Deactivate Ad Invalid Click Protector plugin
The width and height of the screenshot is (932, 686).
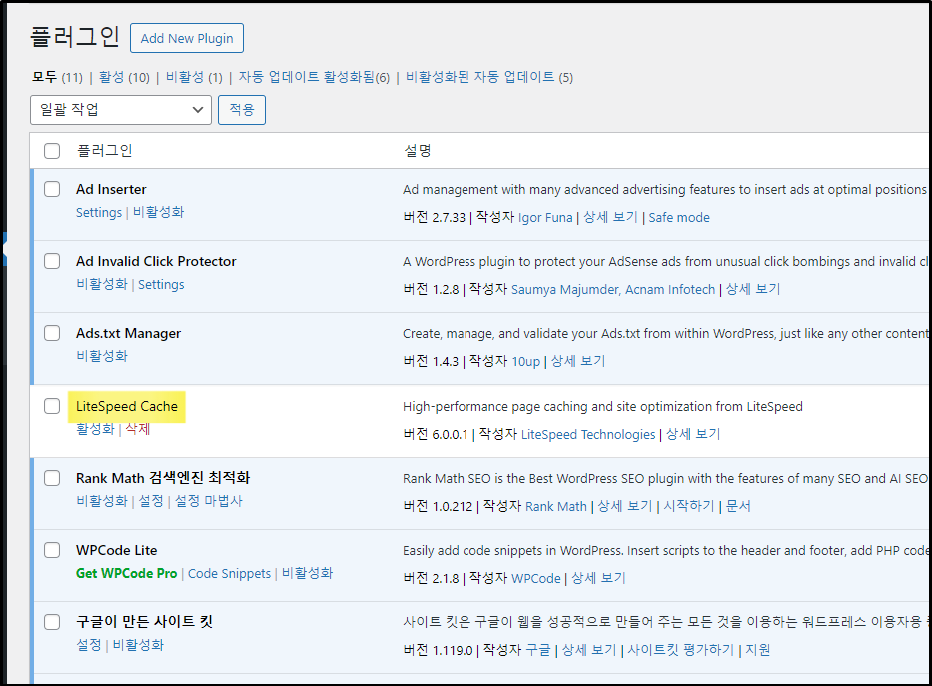coord(102,284)
